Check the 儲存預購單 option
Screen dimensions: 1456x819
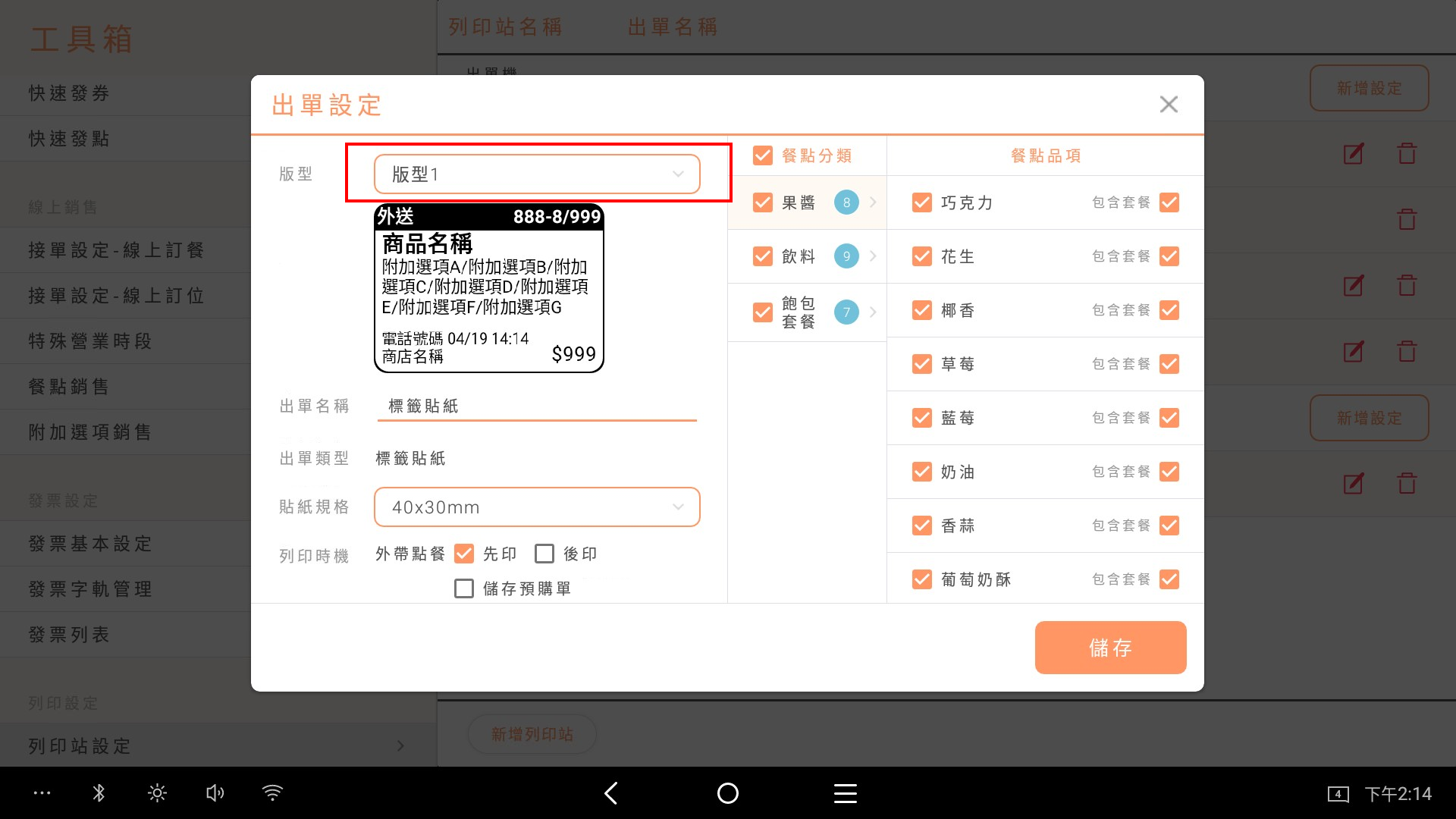(463, 588)
